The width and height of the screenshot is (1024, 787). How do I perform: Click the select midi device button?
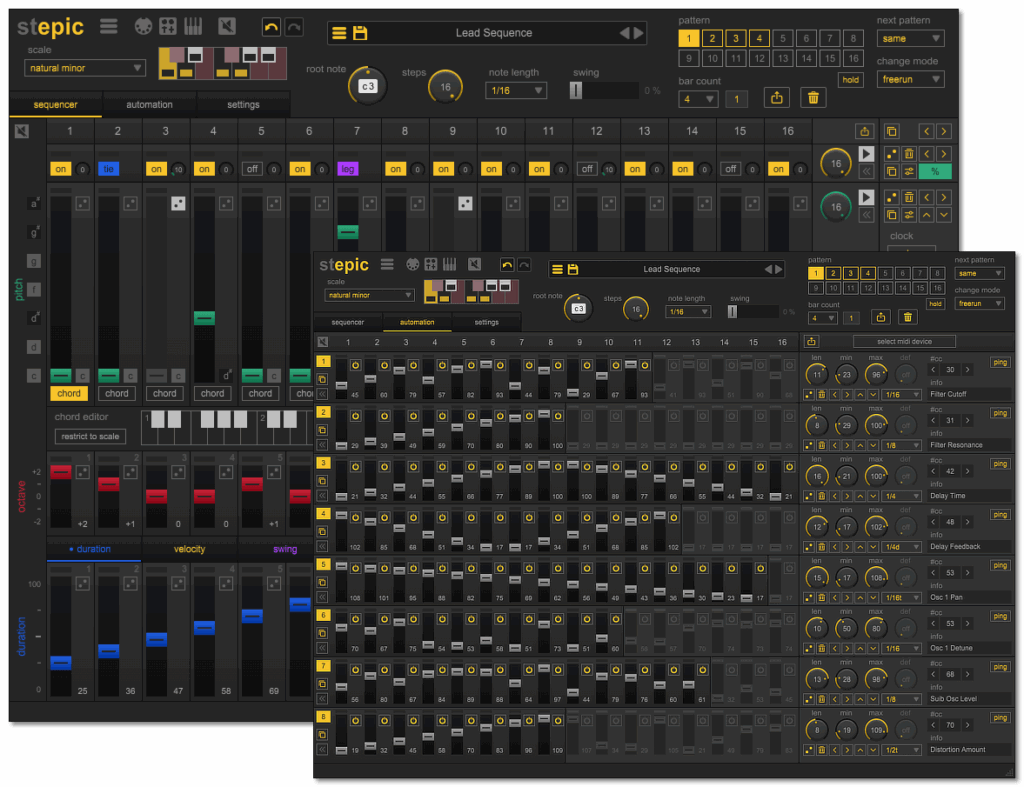click(x=904, y=342)
